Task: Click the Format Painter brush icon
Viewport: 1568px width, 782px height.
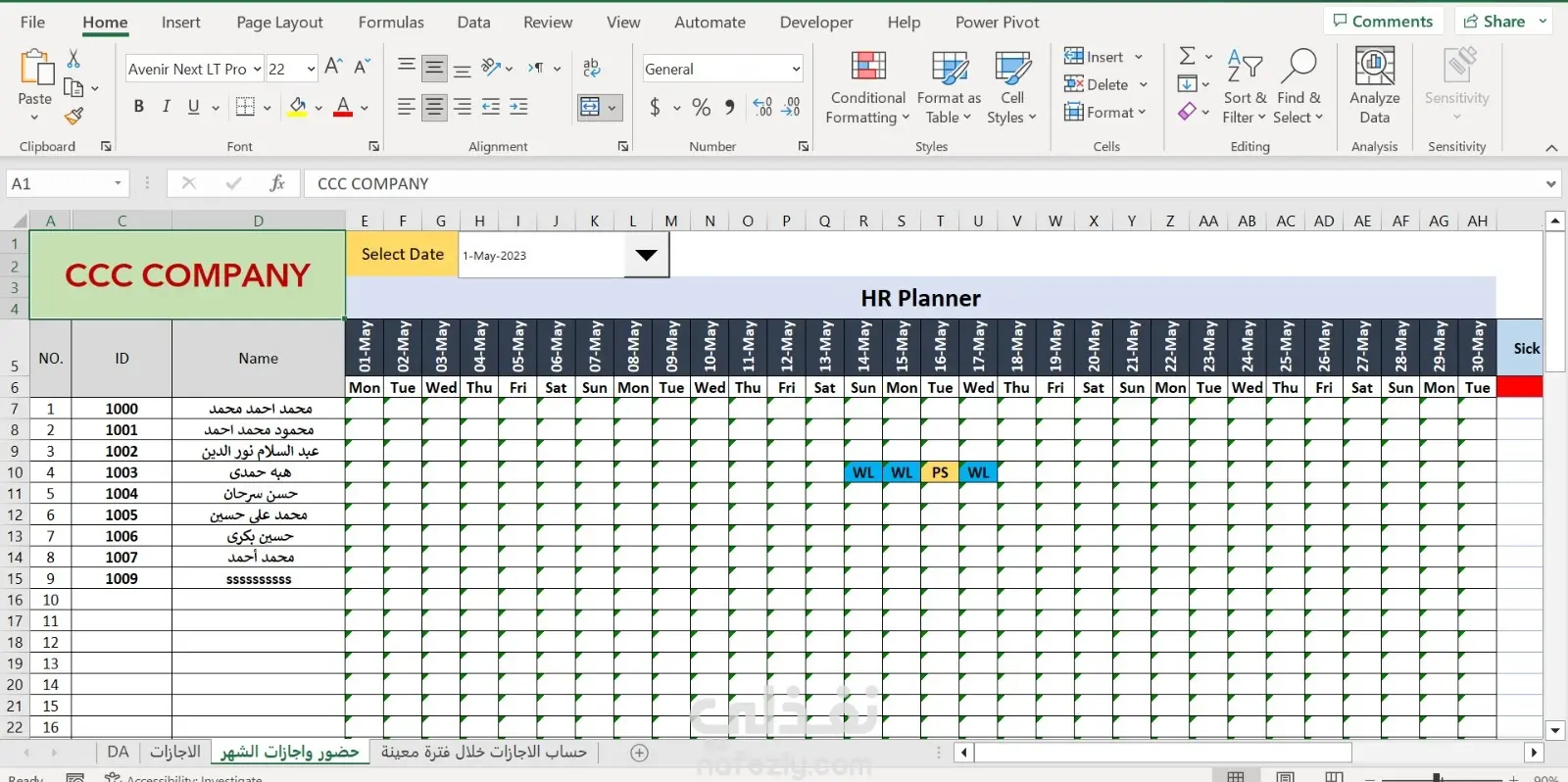Action: tap(73, 117)
